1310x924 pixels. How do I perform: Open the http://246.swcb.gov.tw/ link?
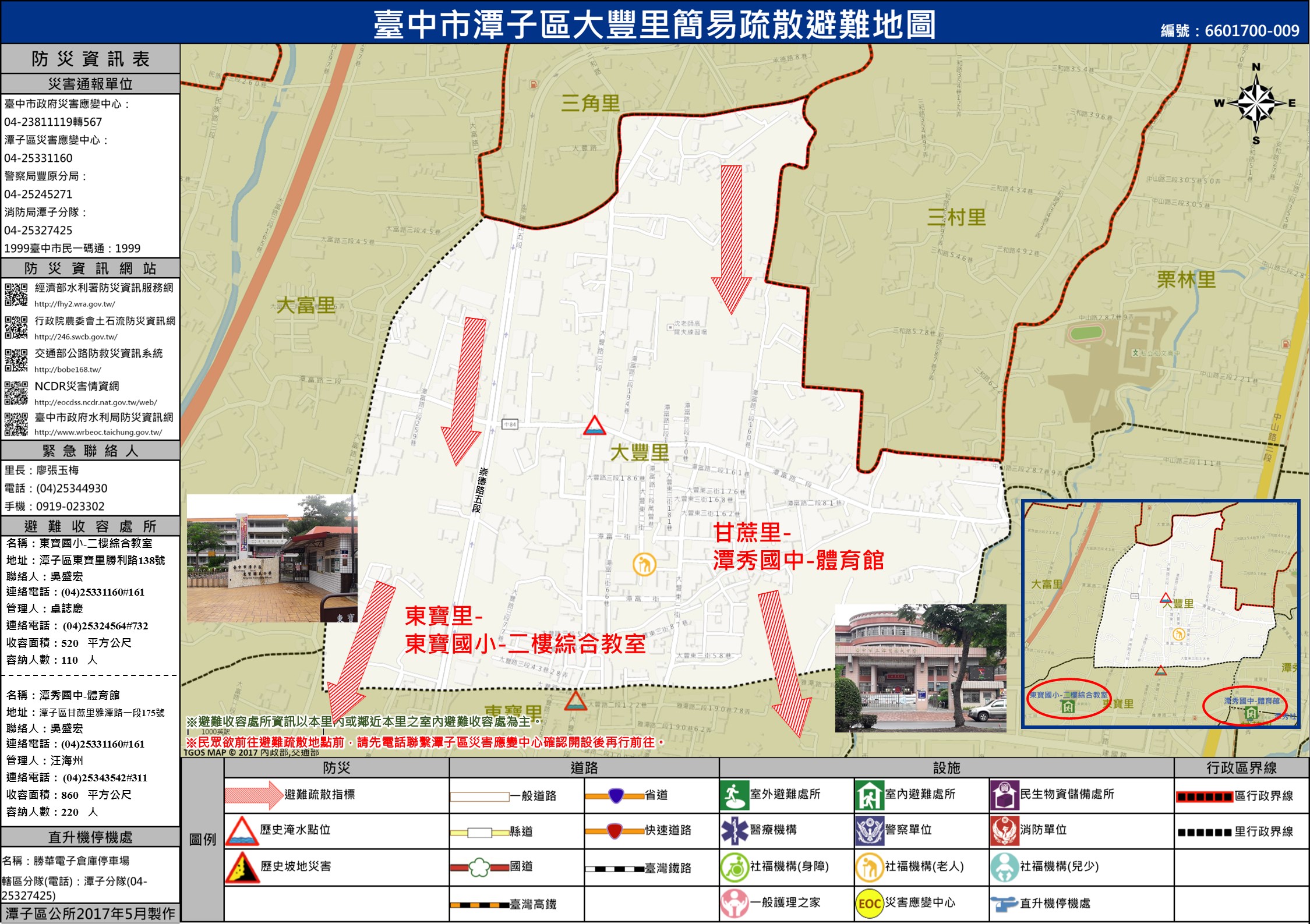[x=76, y=337]
